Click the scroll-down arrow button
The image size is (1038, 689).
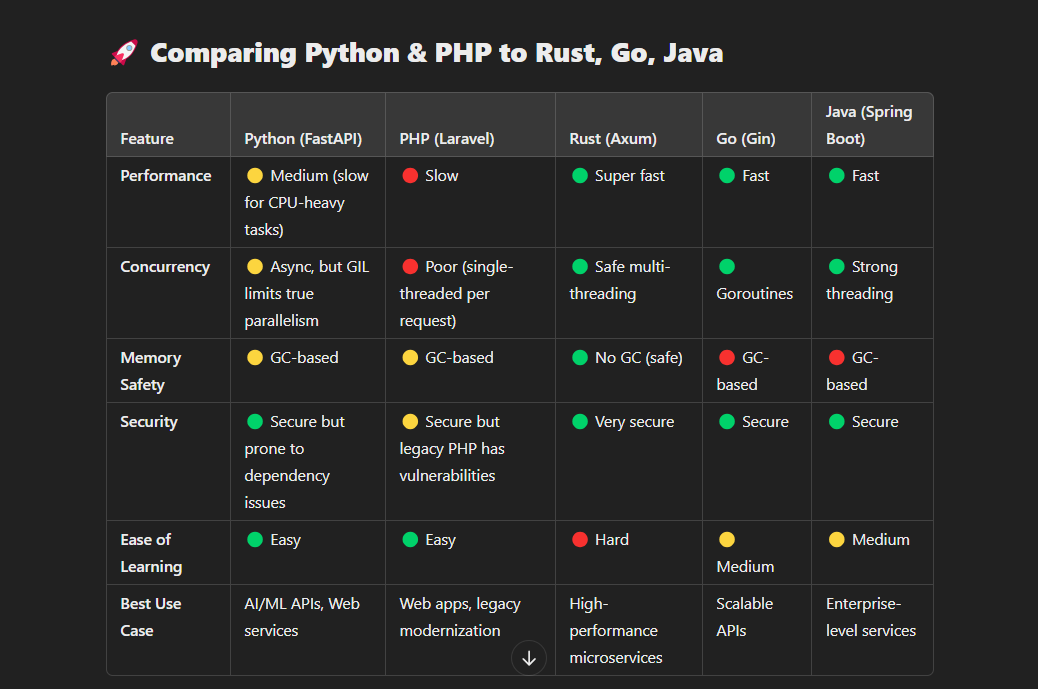[x=528, y=658]
